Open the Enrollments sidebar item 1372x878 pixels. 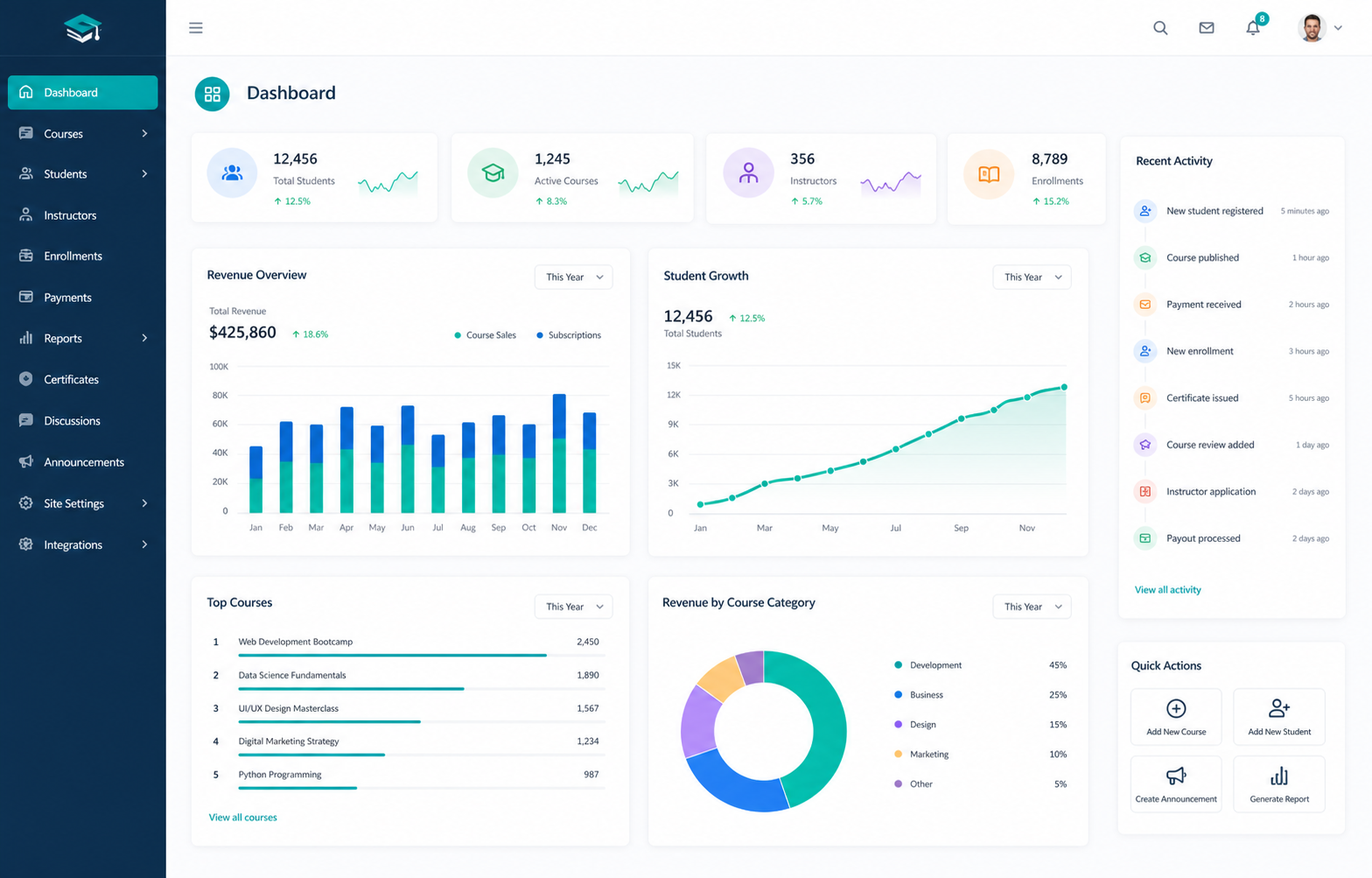point(83,256)
